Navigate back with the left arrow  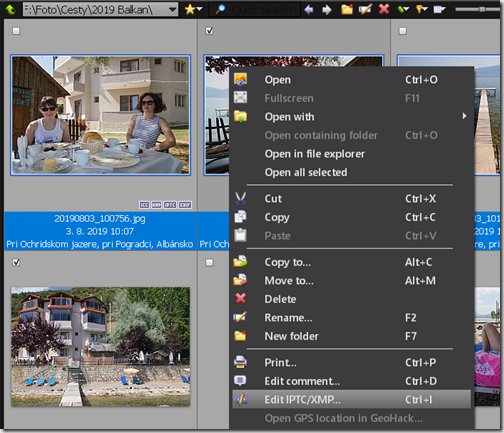(x=309, y=10)
